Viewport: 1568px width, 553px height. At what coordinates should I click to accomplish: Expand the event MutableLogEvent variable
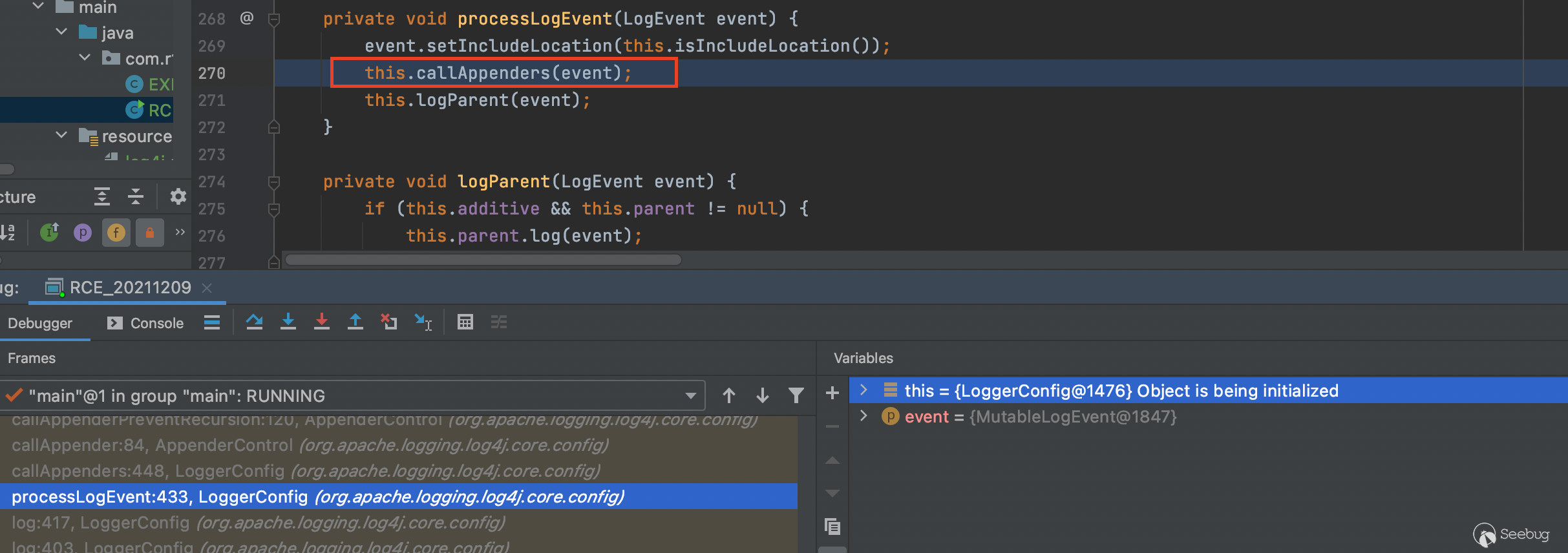click(863, 416)
